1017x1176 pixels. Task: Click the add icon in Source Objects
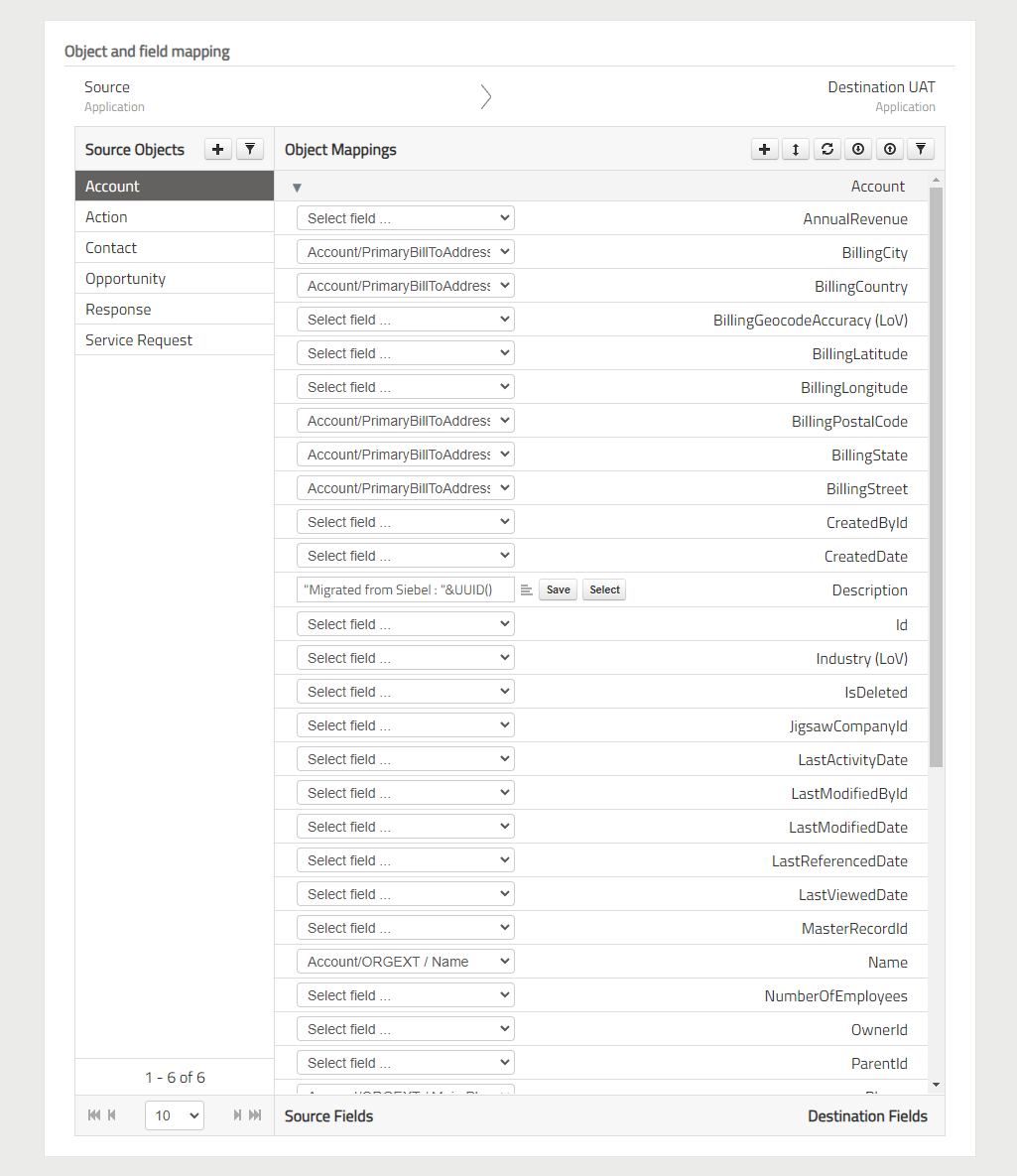(x=218, y=149)
